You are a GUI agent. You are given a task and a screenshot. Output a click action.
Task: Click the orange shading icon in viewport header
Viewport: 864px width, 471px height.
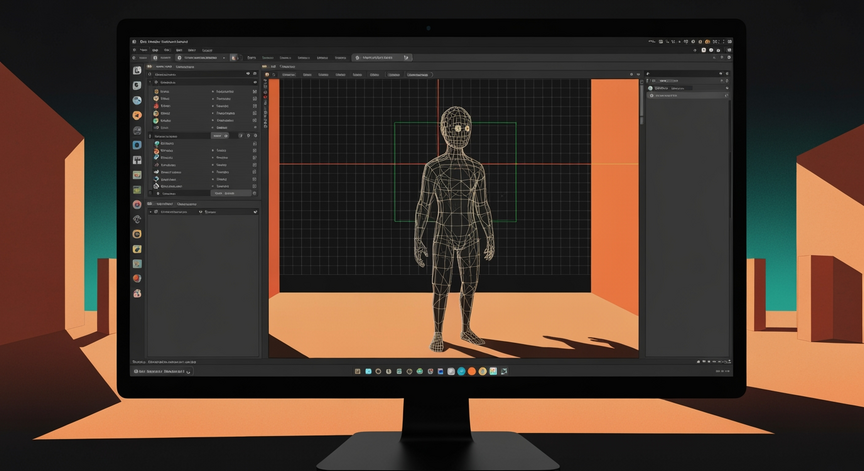click(x=267, y=74)
